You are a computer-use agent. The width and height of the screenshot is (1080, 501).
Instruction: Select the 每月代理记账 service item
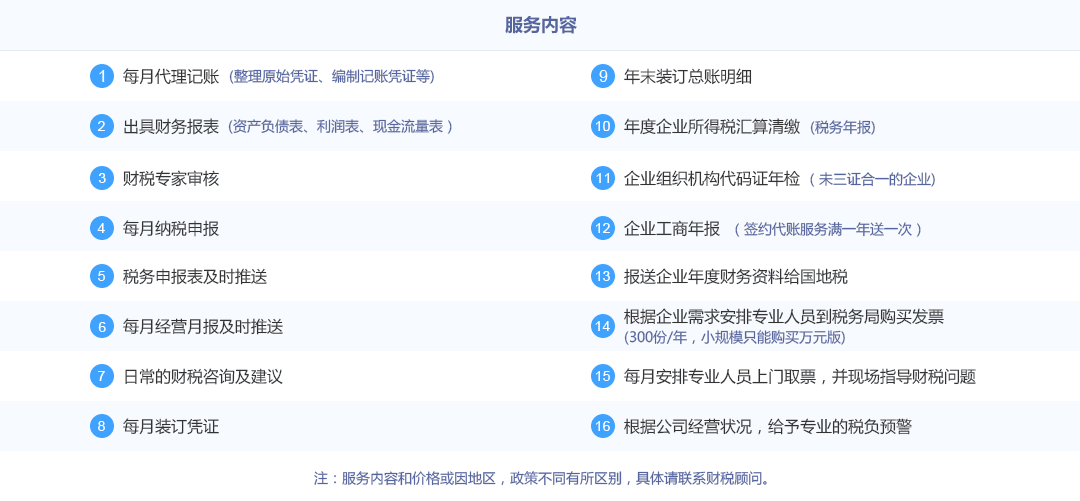(x=171, y=76)
